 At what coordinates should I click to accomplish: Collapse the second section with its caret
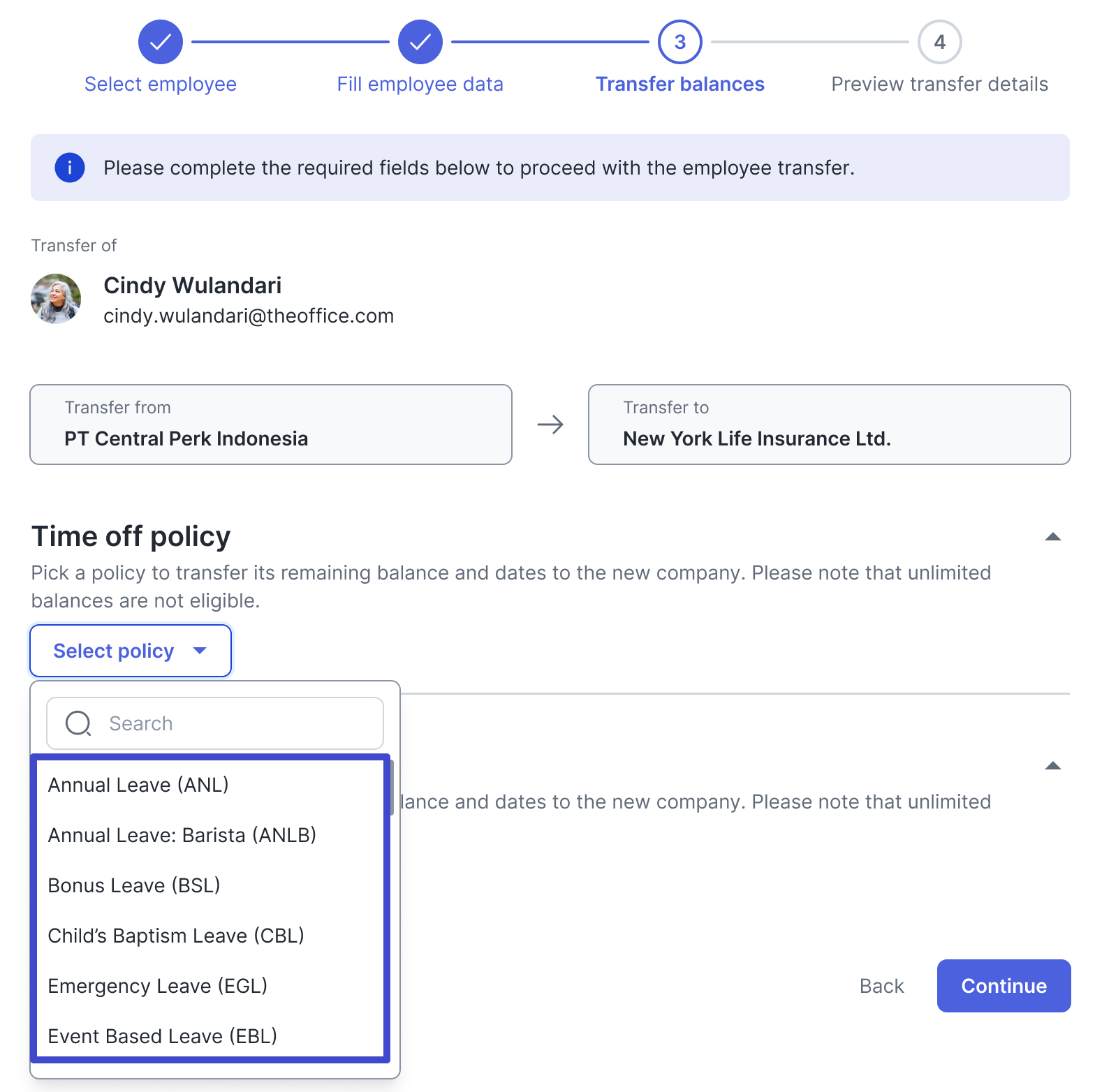(1053, 765)
